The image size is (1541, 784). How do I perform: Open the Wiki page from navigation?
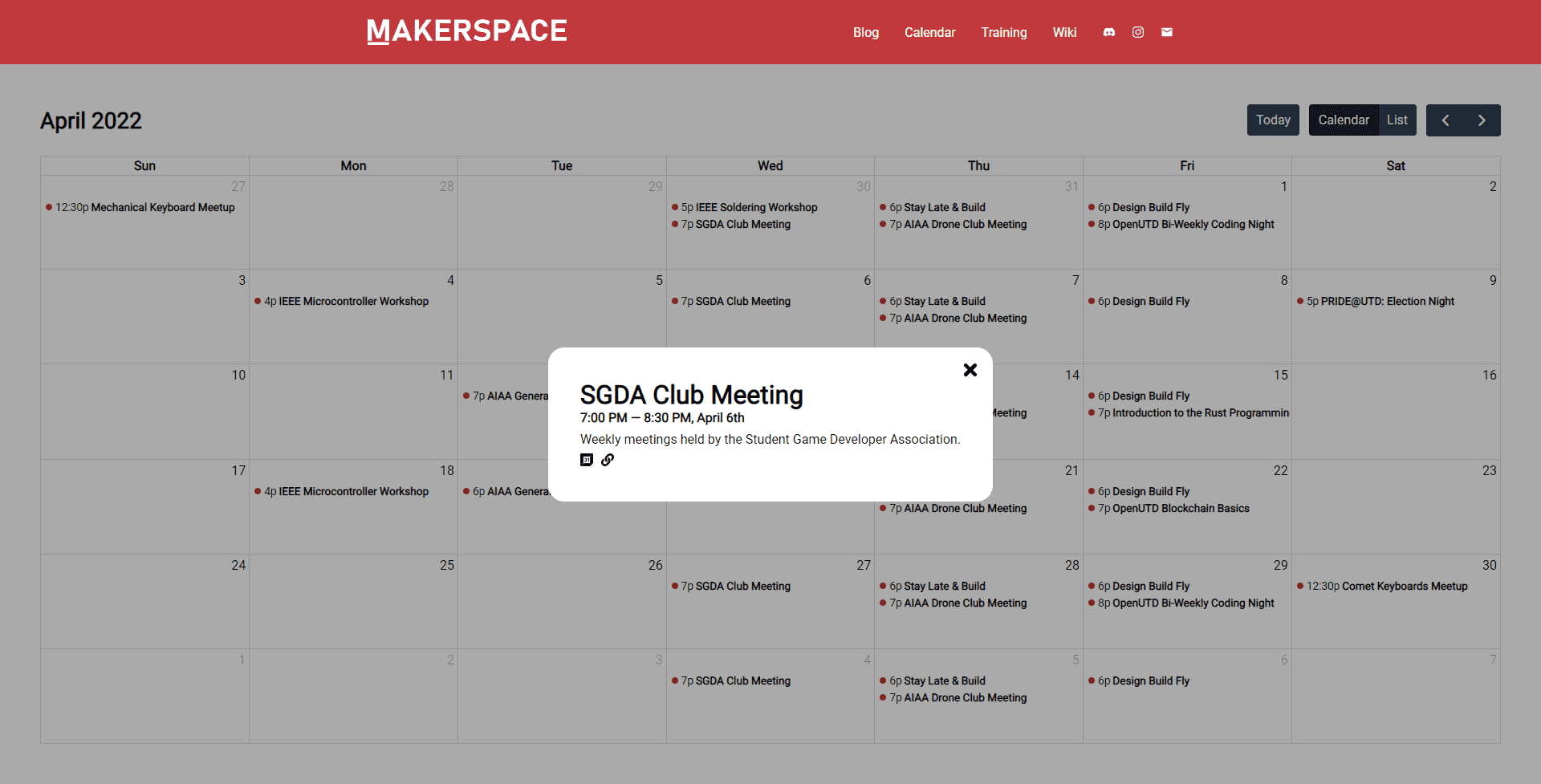[x=1064, y=32]
